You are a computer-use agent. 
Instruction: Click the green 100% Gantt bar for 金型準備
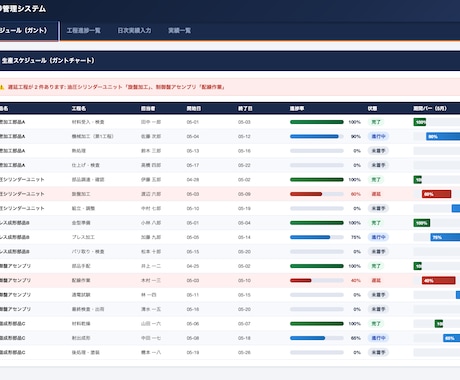click(x=422, y=223)
